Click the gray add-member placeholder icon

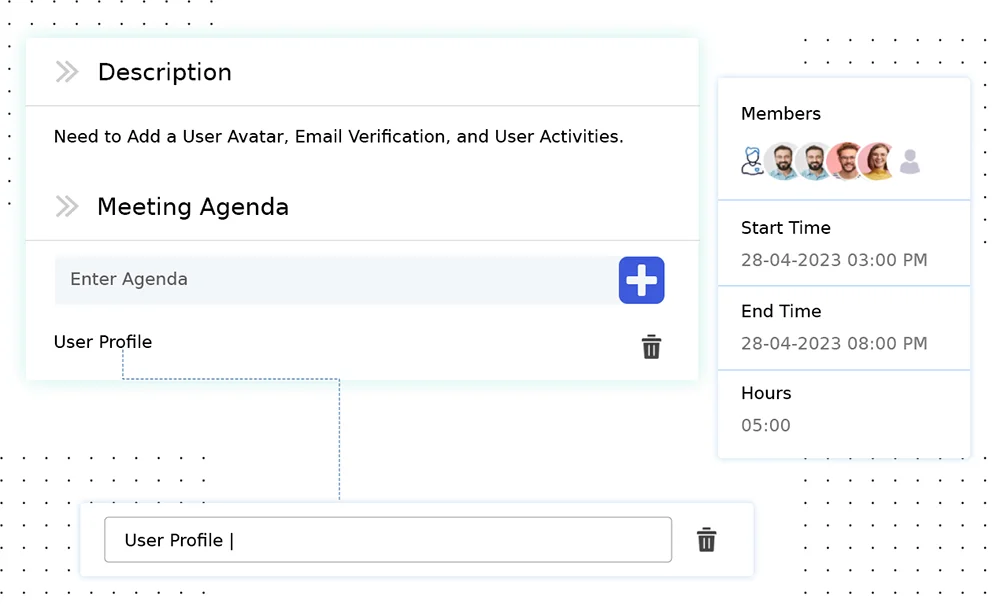point(909,162)
